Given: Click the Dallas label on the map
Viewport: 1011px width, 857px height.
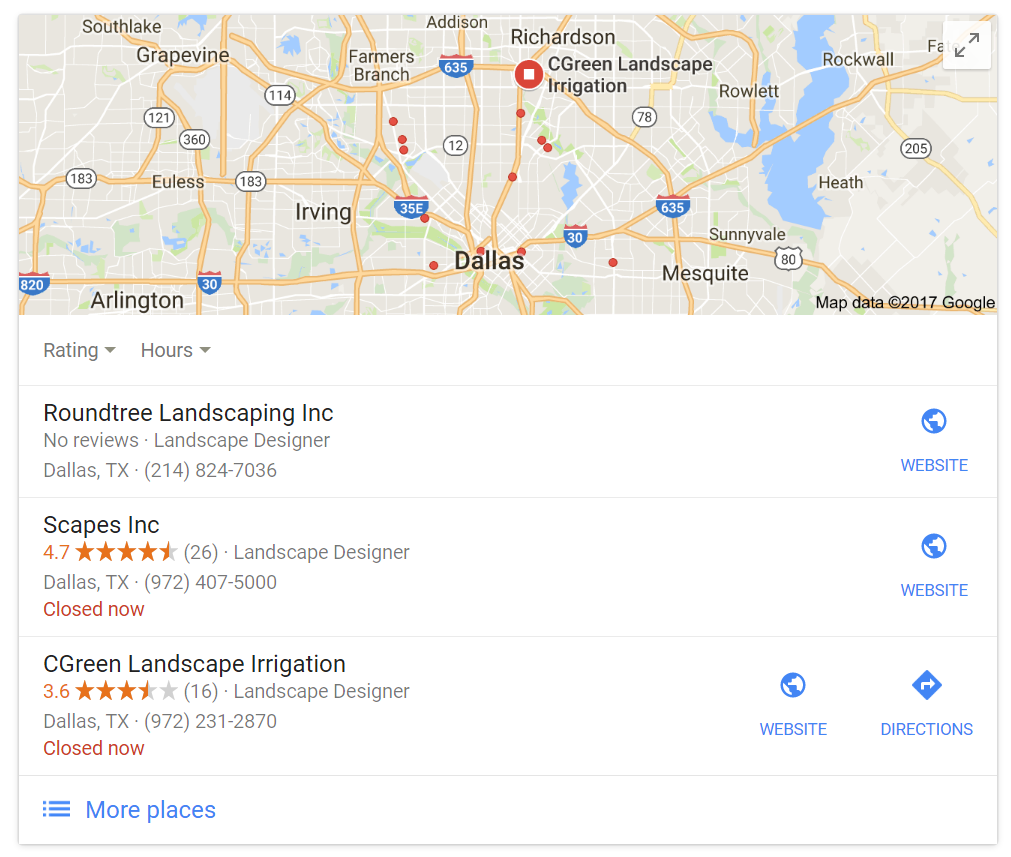Looking at the screenshot, I should [489, 261].
